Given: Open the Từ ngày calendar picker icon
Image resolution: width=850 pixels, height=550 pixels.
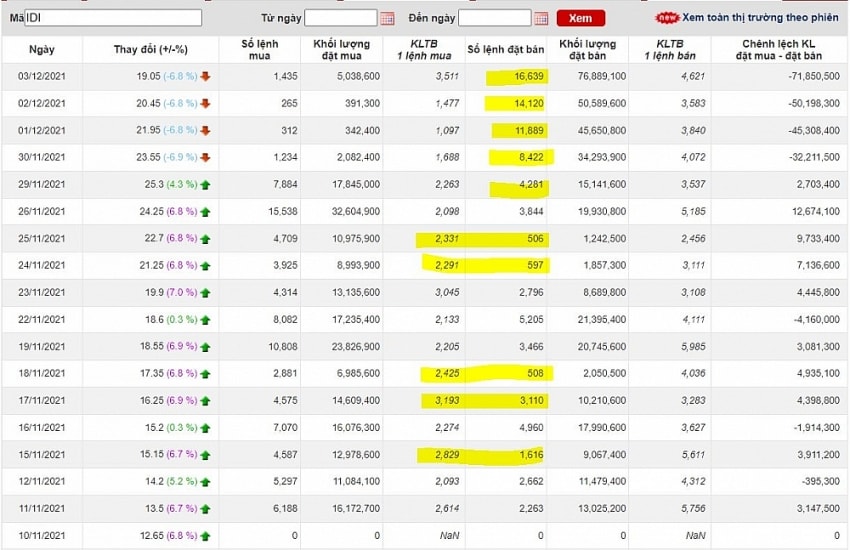Looking at the screenshot, I should (x=387, y=18).
